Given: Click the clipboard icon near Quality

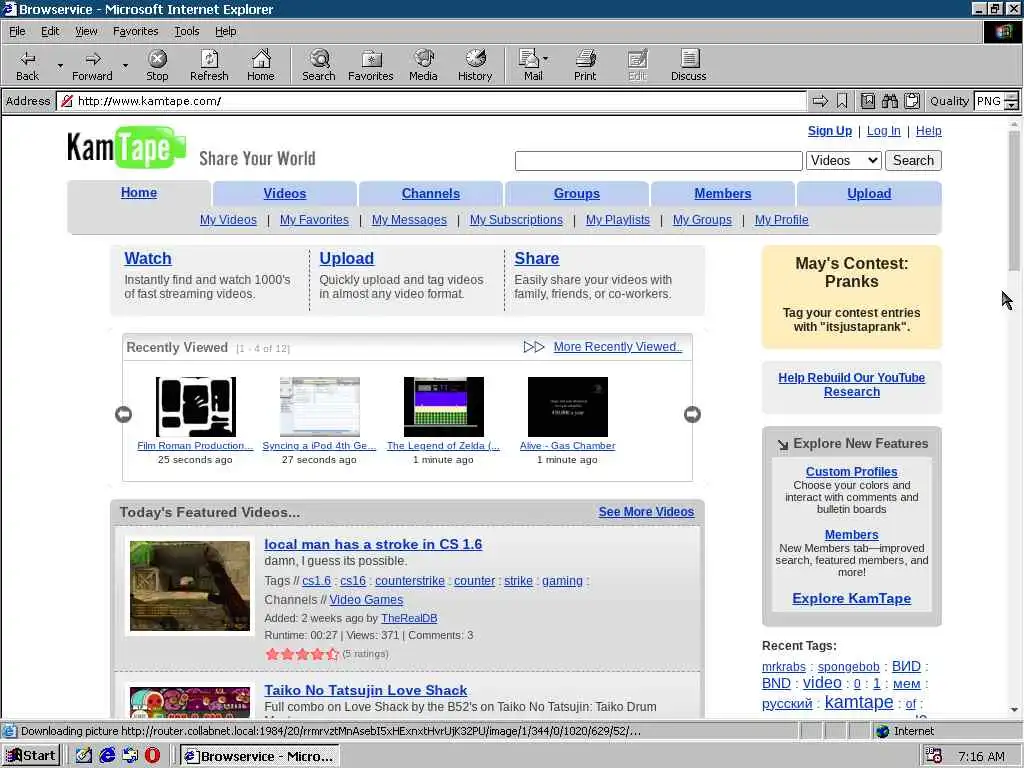Looking at the screenshot, I should [x=912, y=101].
